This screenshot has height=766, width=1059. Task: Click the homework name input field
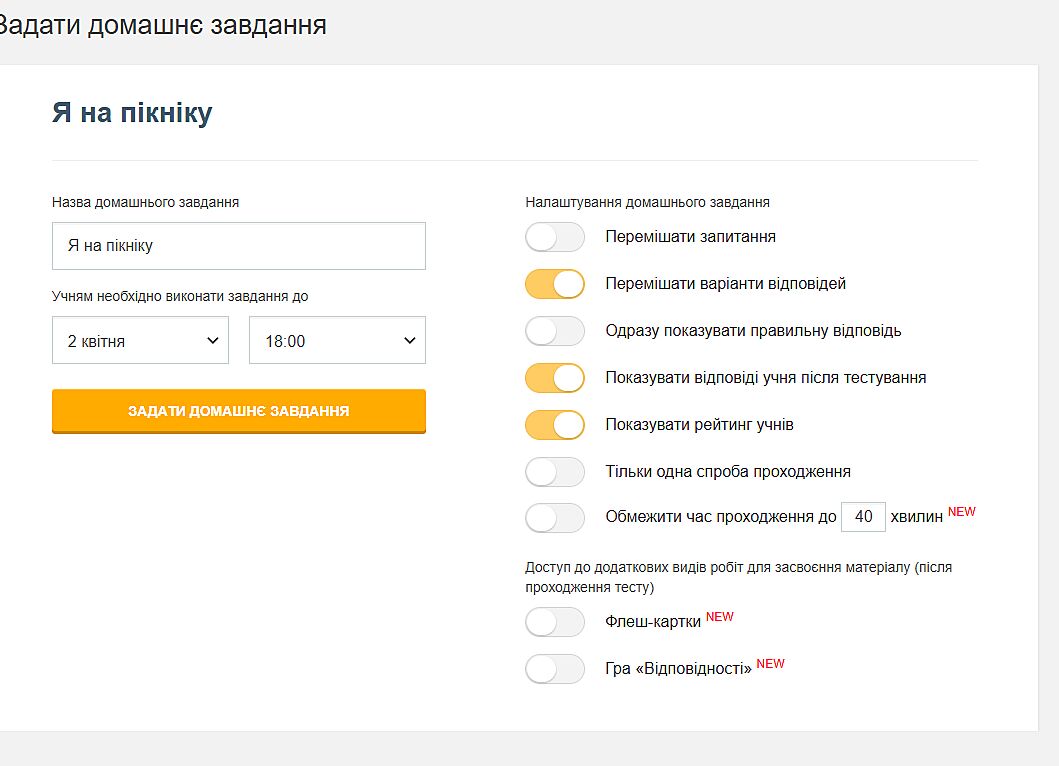pos(239,246)
